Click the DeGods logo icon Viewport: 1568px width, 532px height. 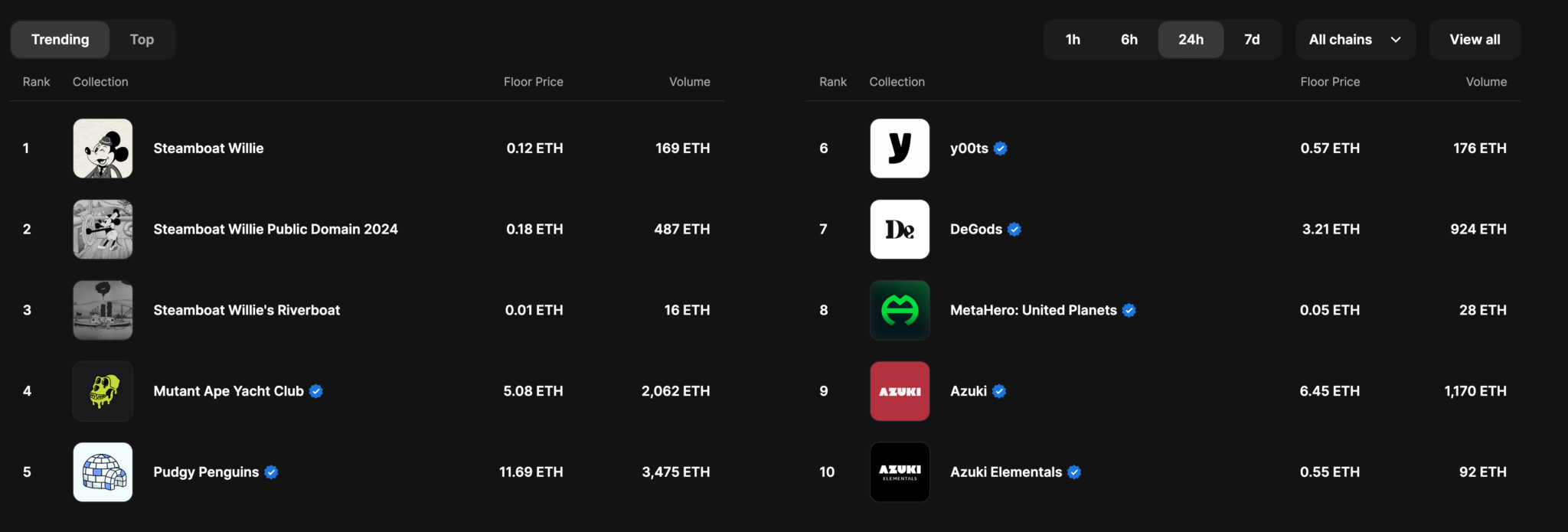900,230
